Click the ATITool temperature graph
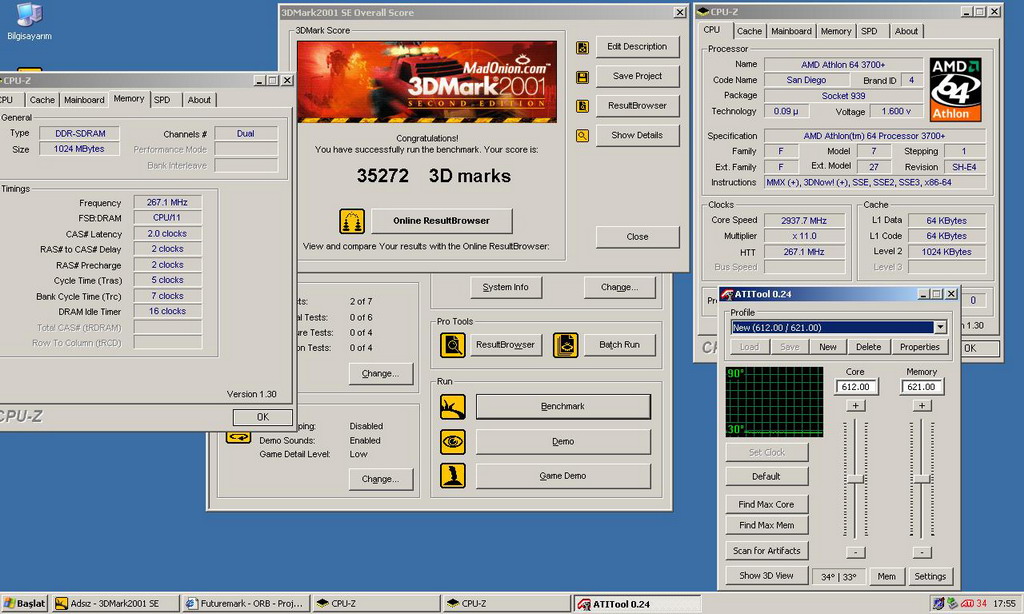Image resolution: width=1024 pixels, height=614 pixels. (x=775, y=402)
